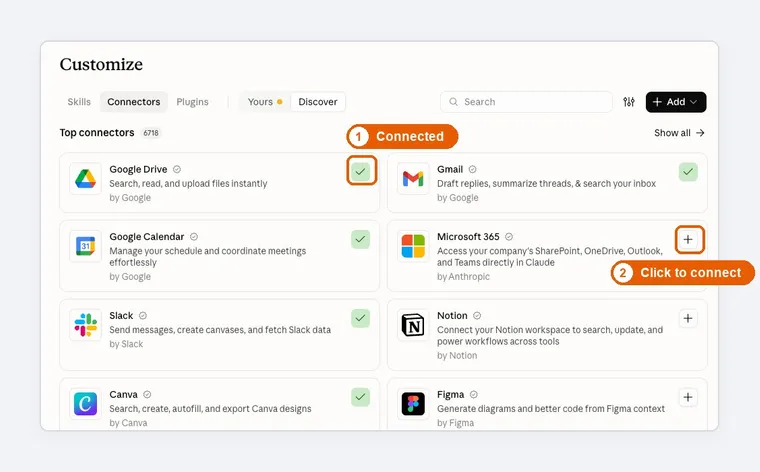Toggle the Gmail connected checkmark

click(x=688, y=172)
